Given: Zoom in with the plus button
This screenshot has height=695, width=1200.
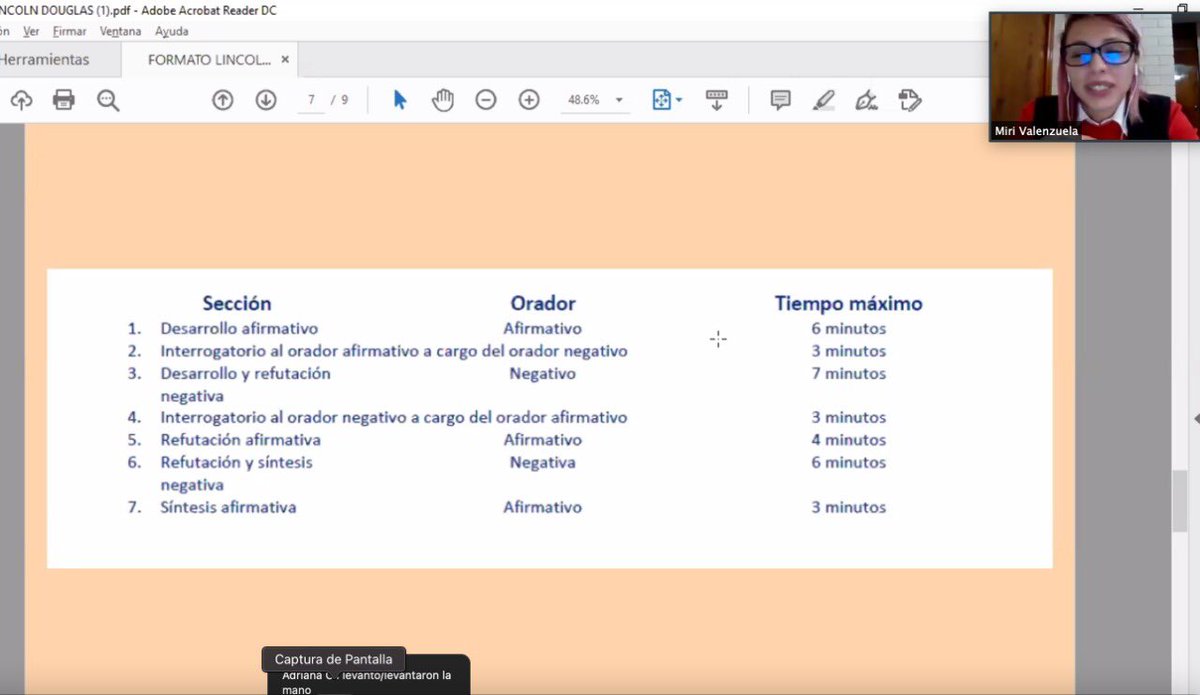Looking at the screenshot, I should (529, 100).
